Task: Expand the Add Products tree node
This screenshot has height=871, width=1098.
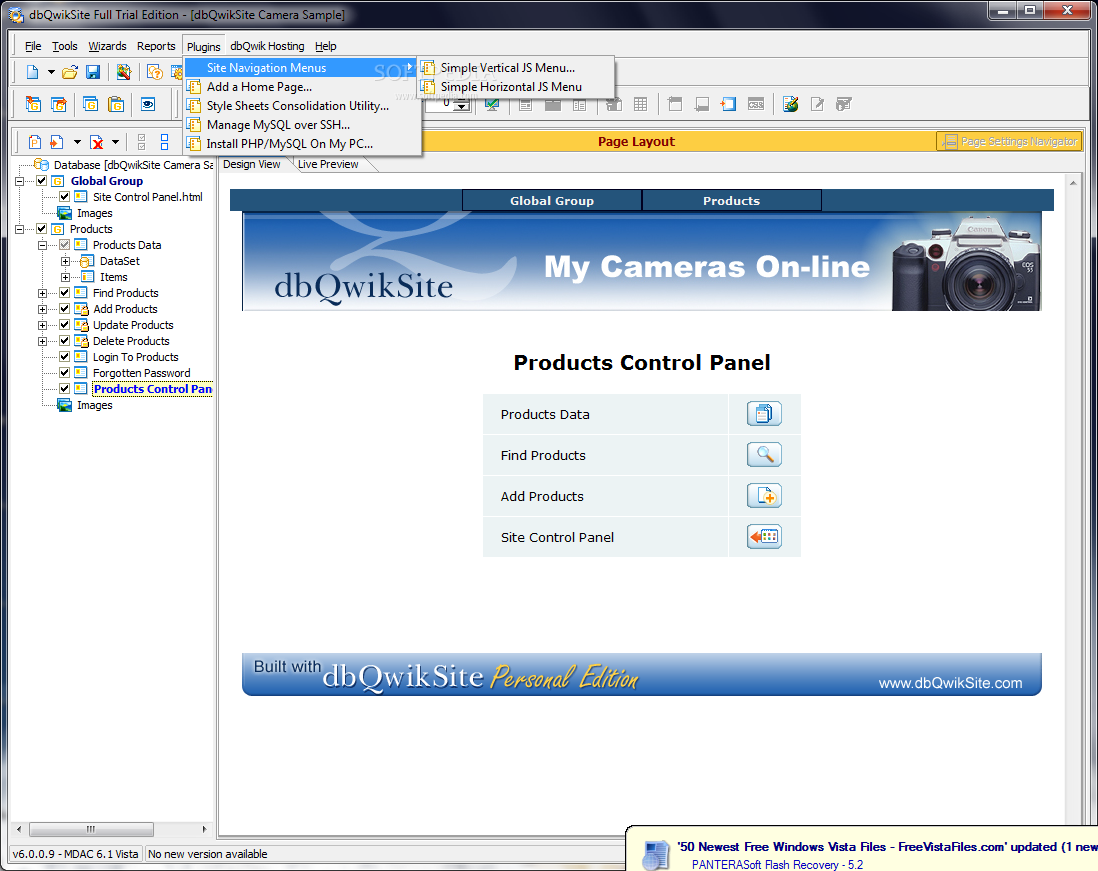Action: (43, 309)
